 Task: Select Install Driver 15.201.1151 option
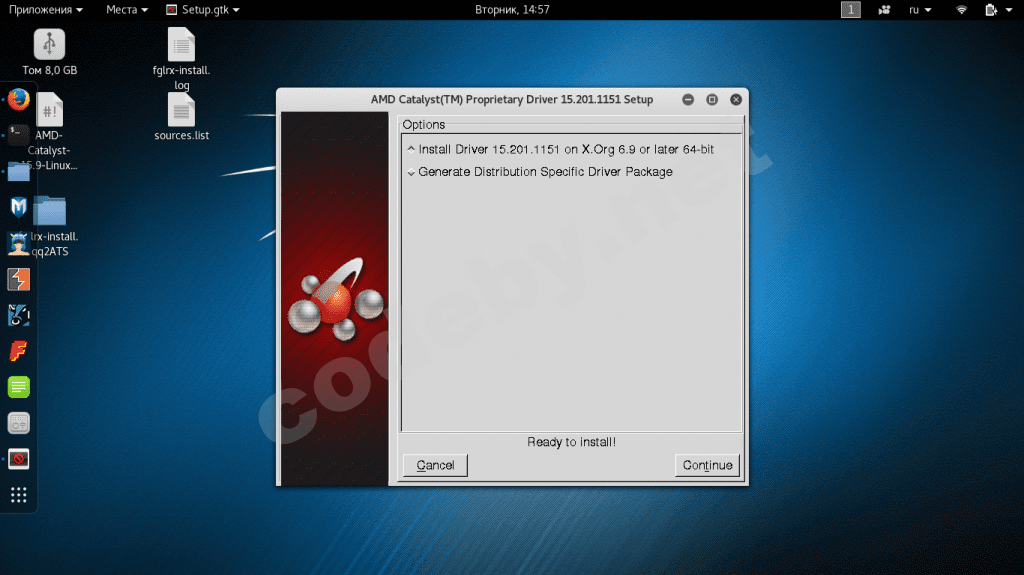pyautogui.click(x=566, y=149)
